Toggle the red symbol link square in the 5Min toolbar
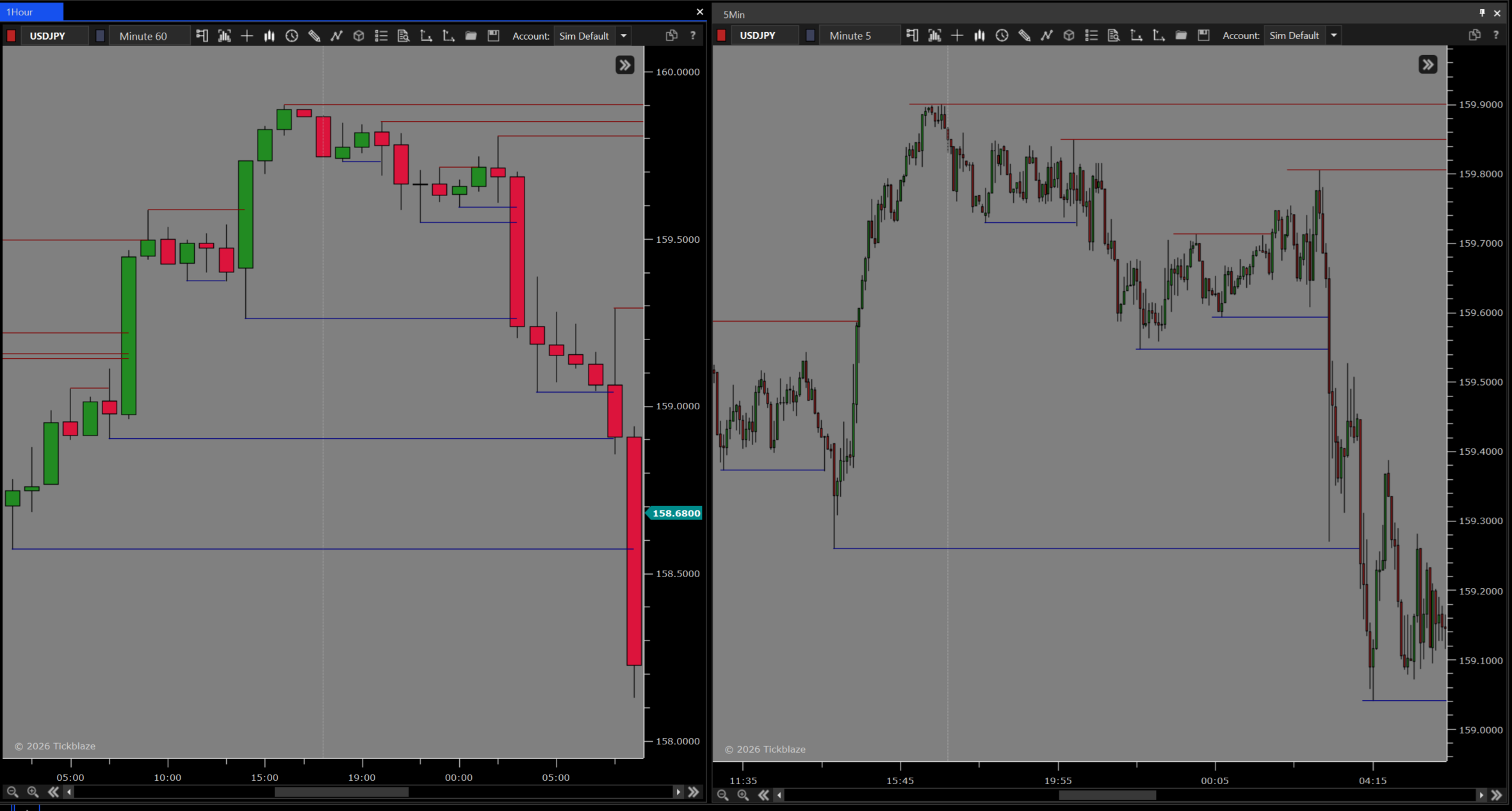This screenshot has height=811, width=1512. click(x=721, y=35)
